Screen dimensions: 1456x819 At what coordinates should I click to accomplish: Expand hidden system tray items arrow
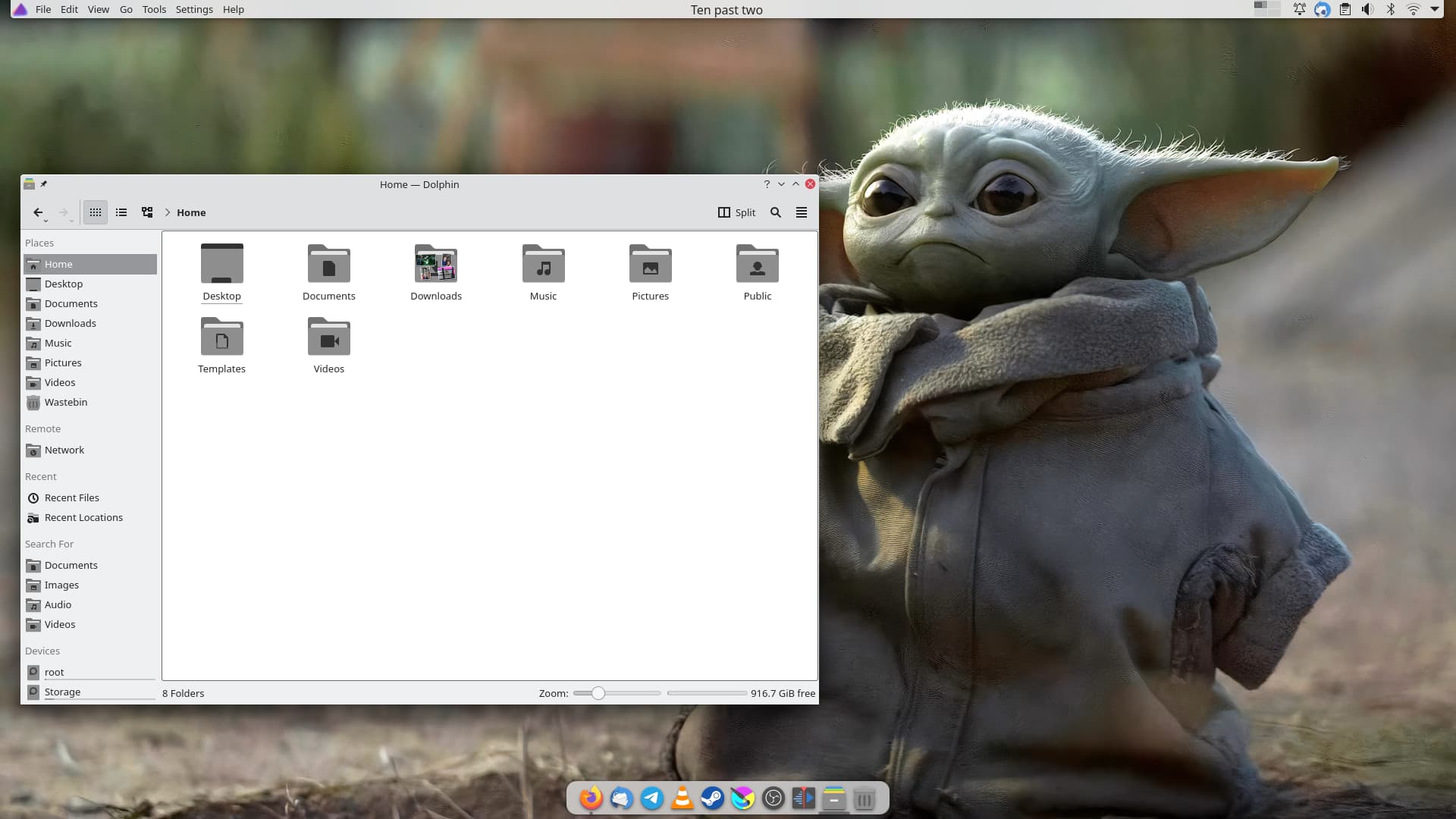[x=1434, y=9]
